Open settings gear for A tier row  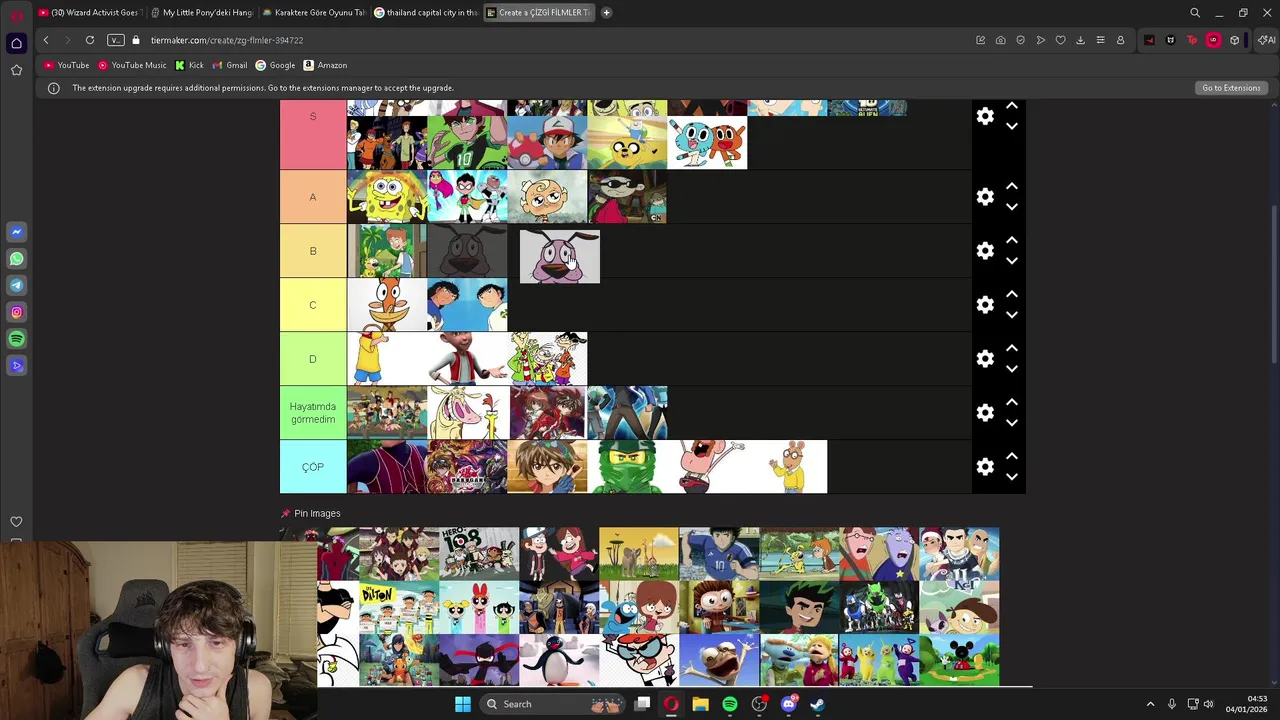[985, 197]
